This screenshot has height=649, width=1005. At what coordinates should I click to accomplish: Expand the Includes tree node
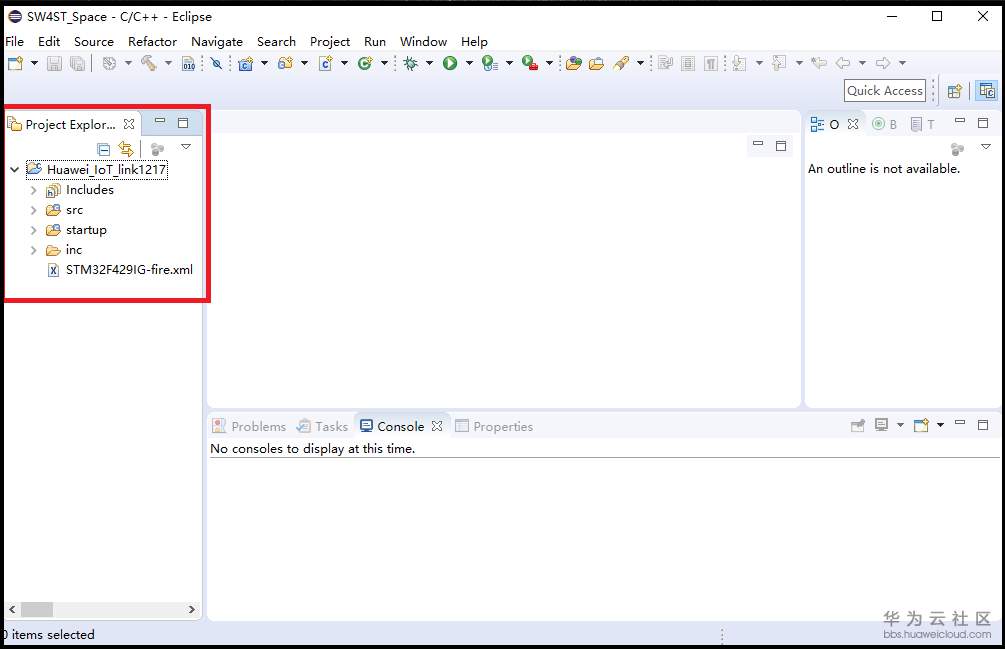pyautogui.click(x=33, y=190)
